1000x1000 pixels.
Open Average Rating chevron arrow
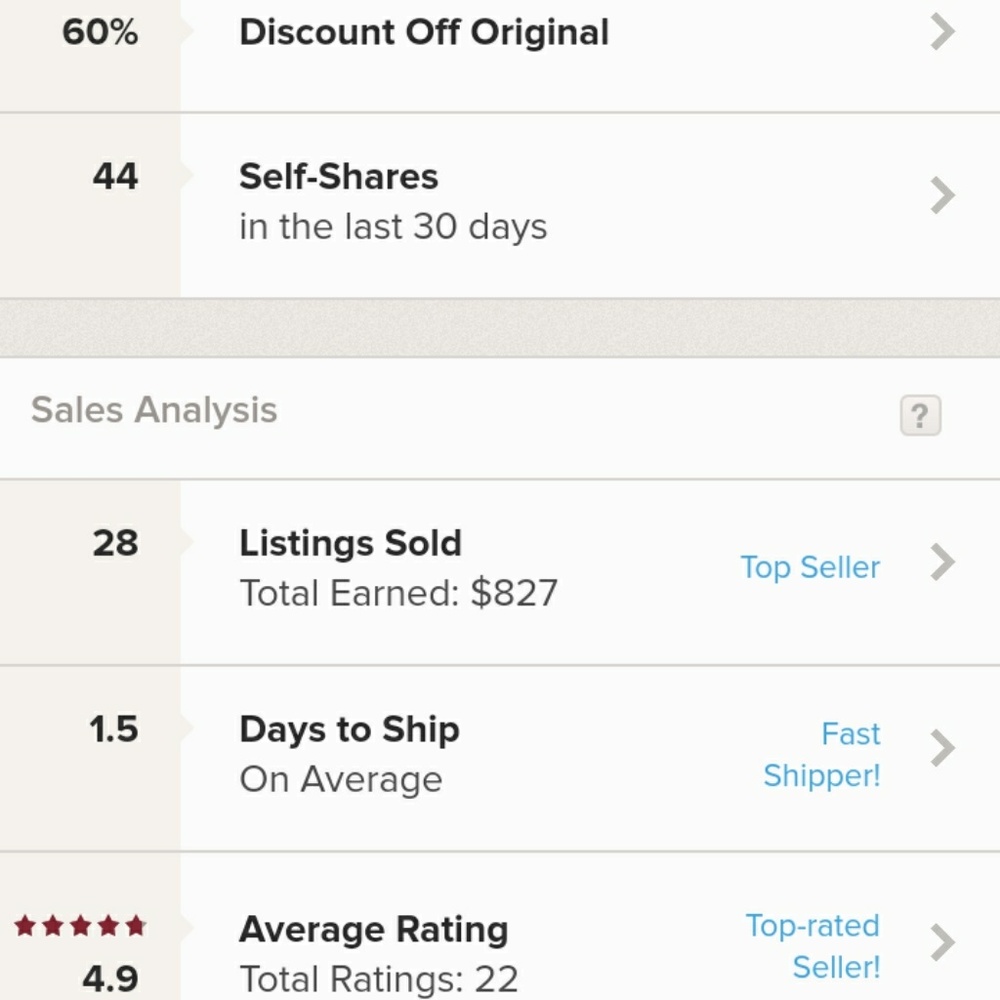point(943,943)
